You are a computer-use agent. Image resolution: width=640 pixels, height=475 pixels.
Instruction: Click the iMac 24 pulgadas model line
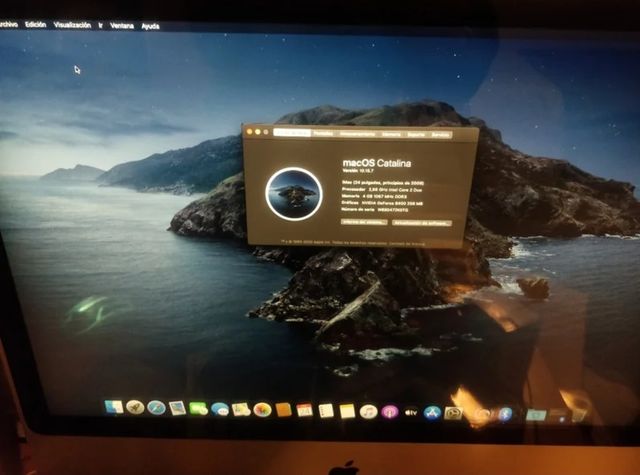[x=382, y=183]
